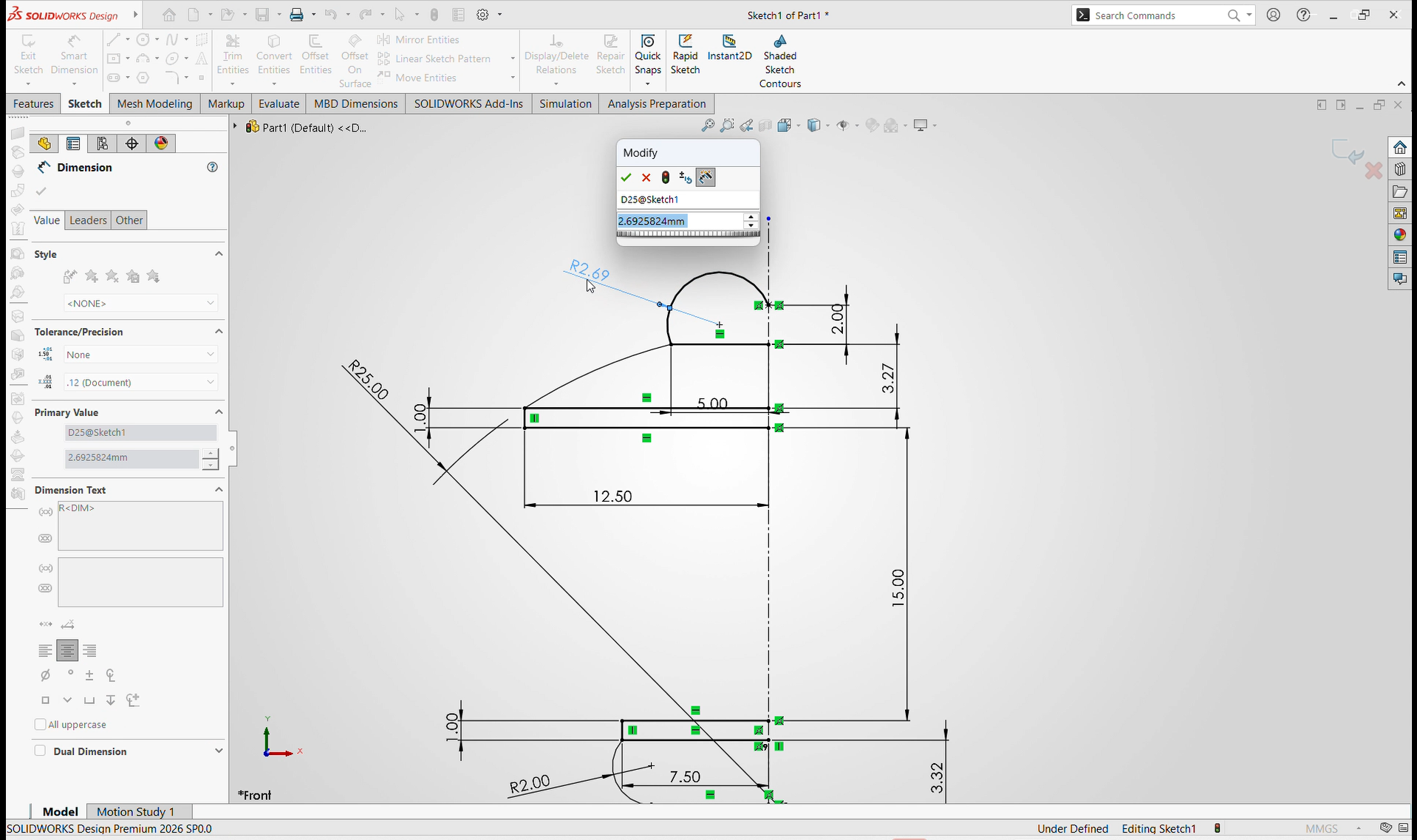Click the Rebuild traffic light in Modify
1417x840 pixels.
(x=666, y=177)
